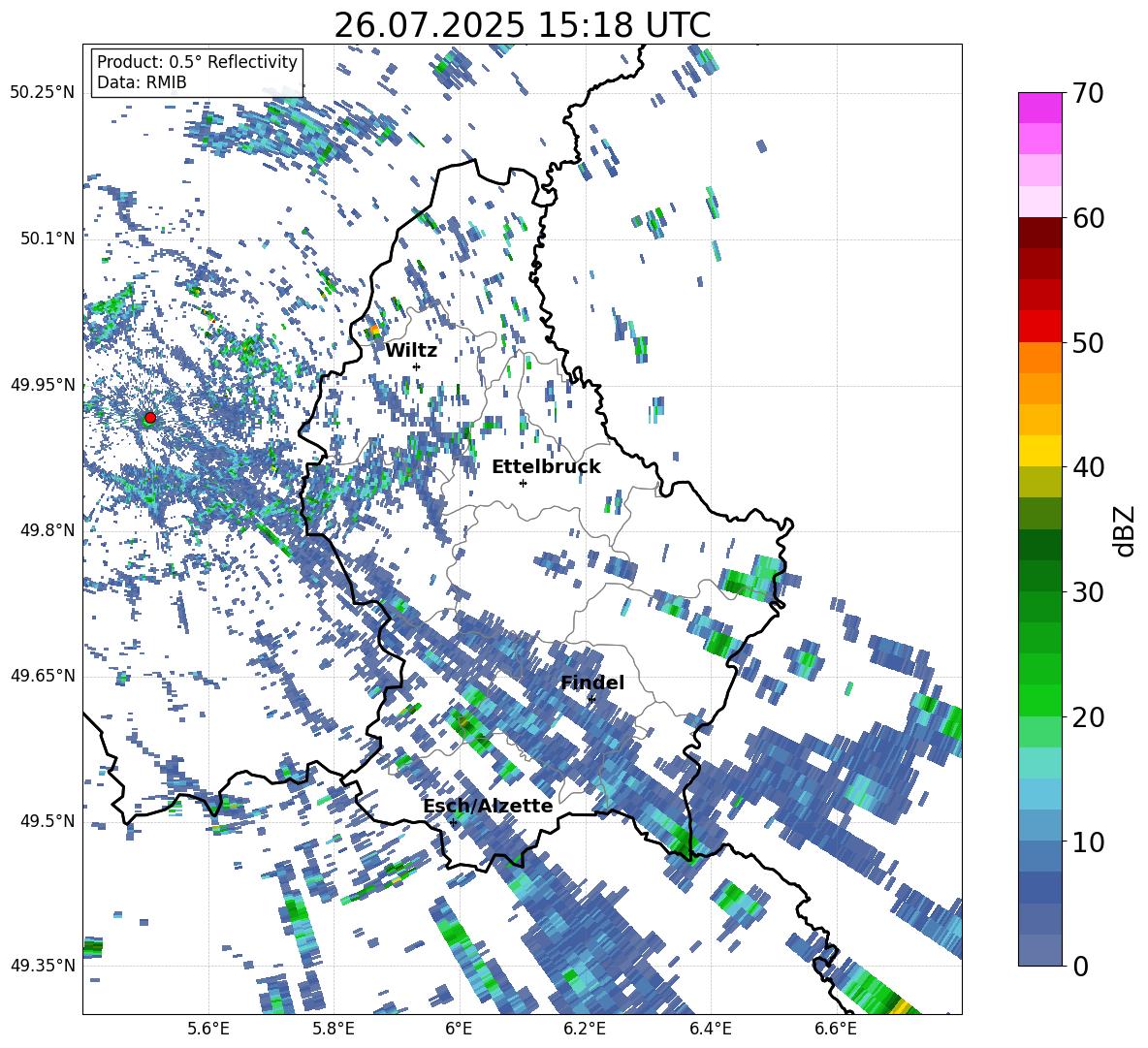Click the Product: 0.5° Reflectivity text
Viewport: 1148px width, 1048px height.
197,62
